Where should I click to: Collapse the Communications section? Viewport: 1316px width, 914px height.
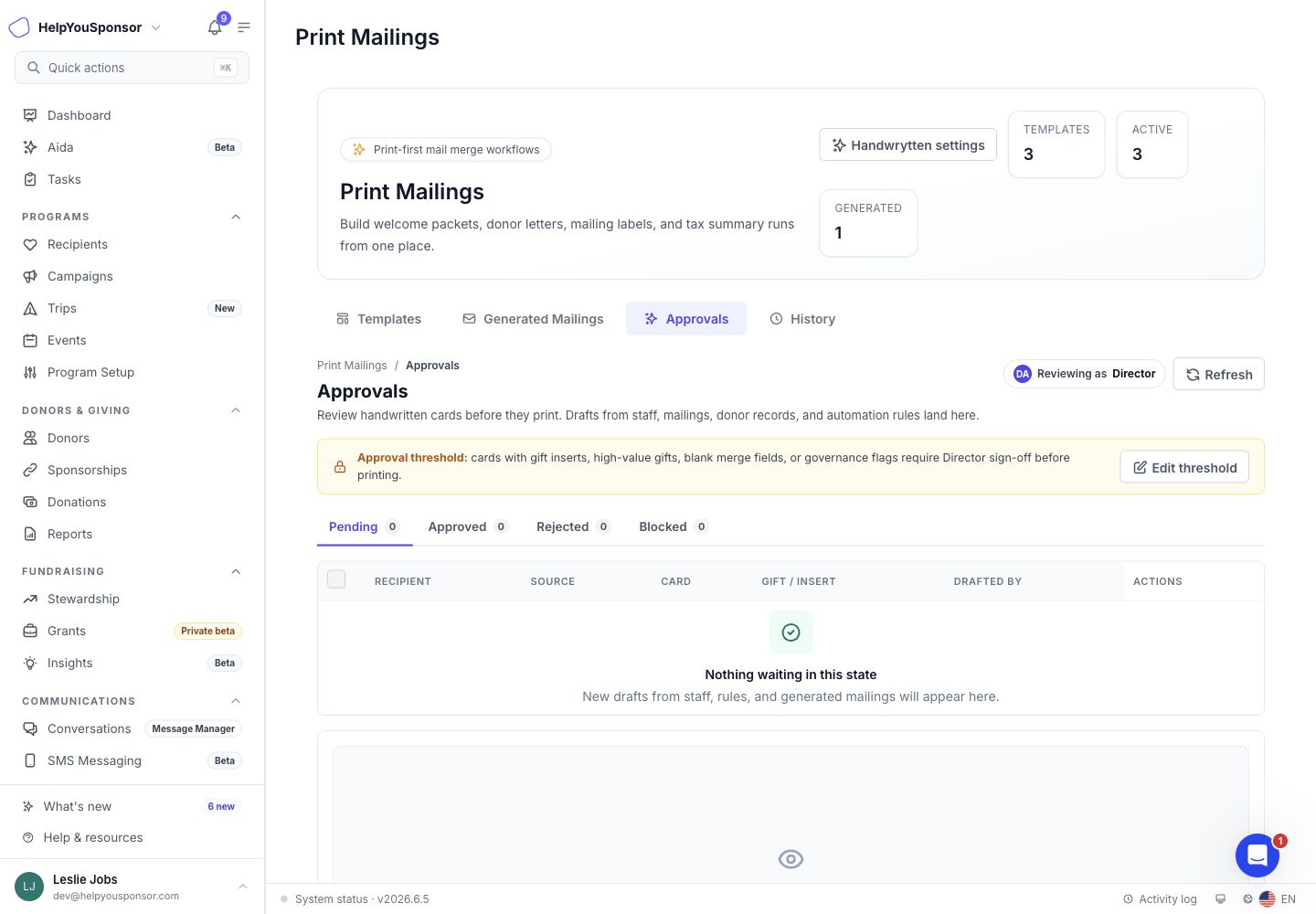pyautogui.click(x=236, y=701)
